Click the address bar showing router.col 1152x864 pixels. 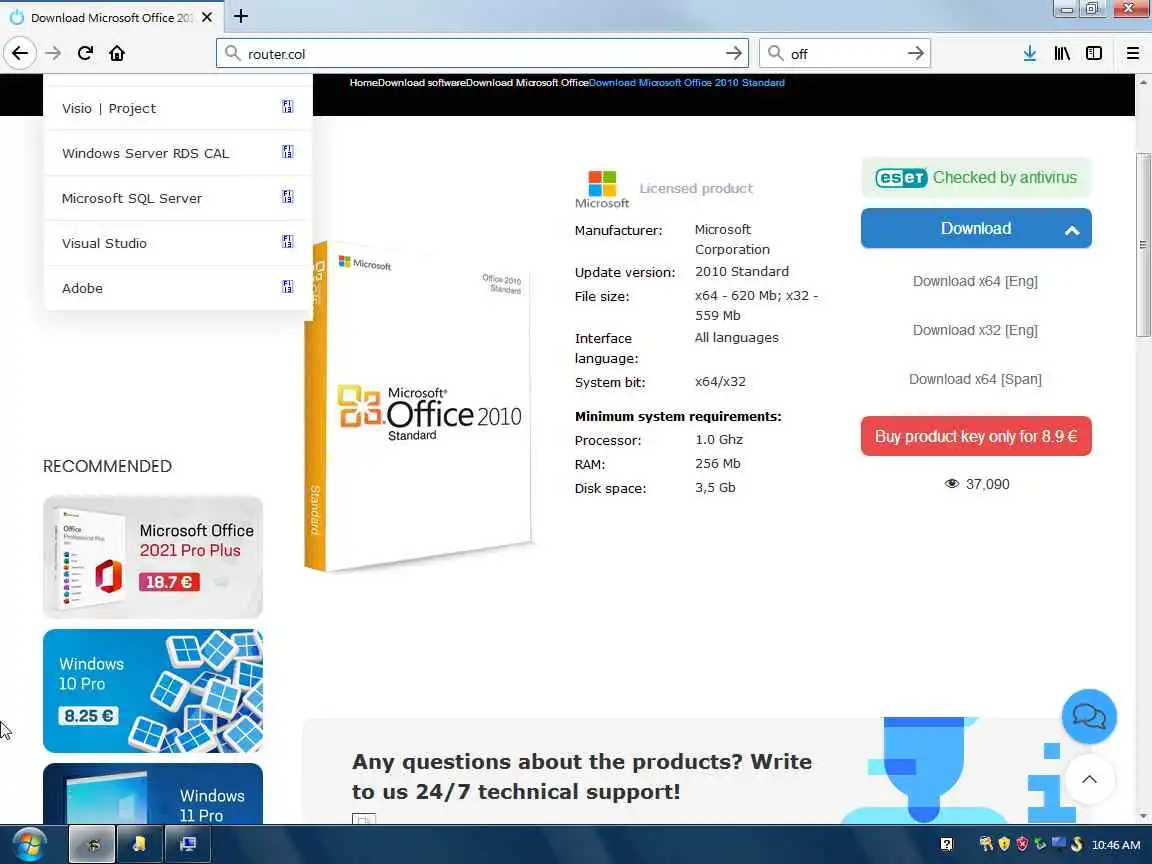482,53
